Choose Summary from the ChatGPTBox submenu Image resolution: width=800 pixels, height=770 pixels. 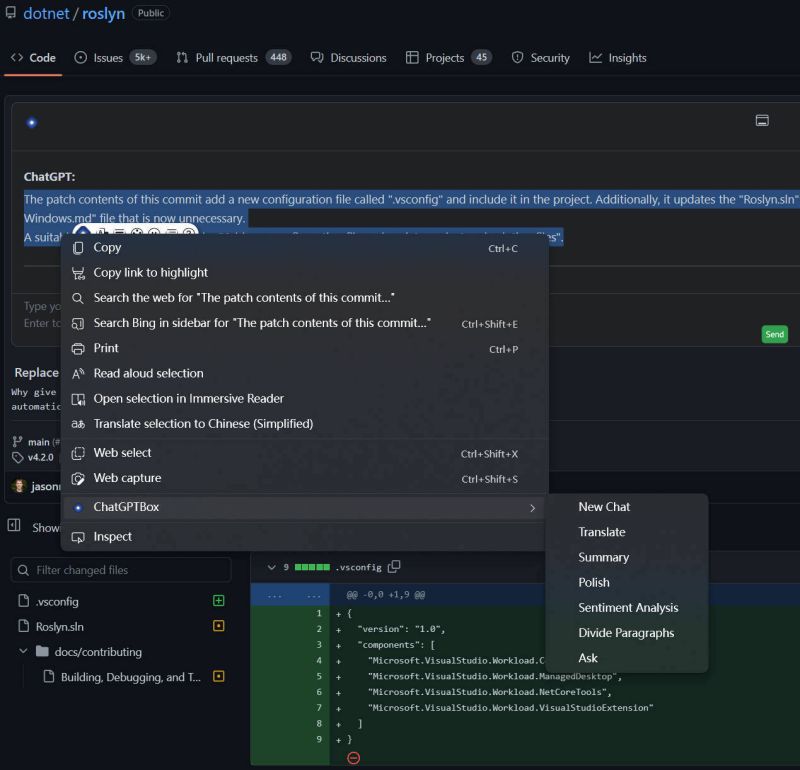point(604,557)
